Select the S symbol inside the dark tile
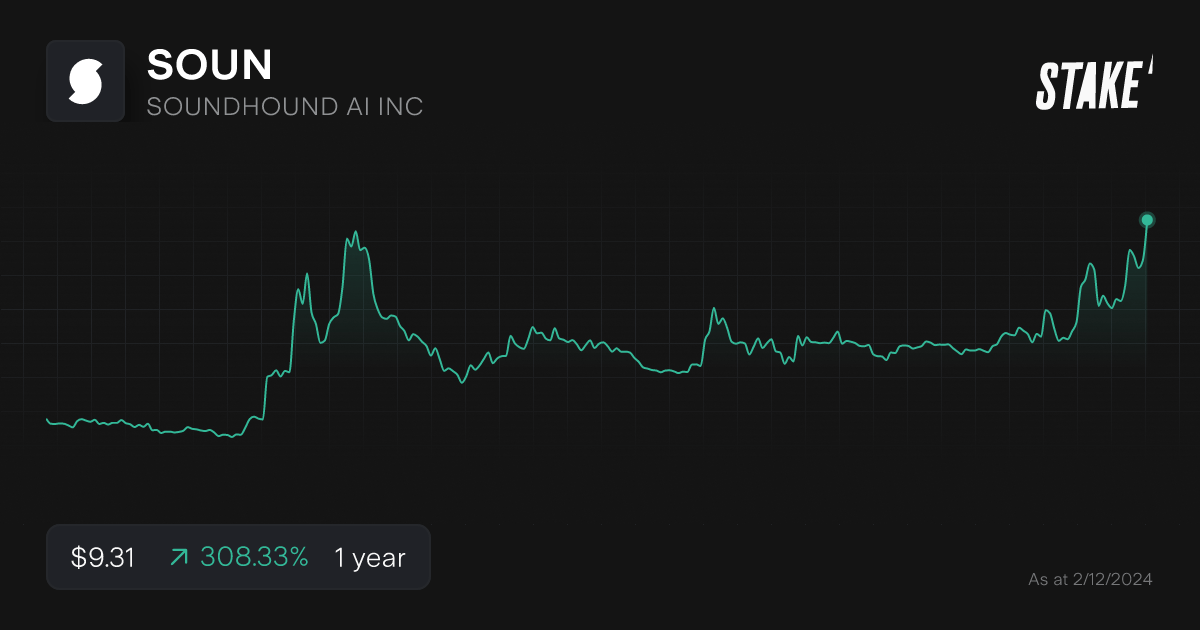Image resolution: width=1200 pixels, height=630 pixels. coord(85,81)
